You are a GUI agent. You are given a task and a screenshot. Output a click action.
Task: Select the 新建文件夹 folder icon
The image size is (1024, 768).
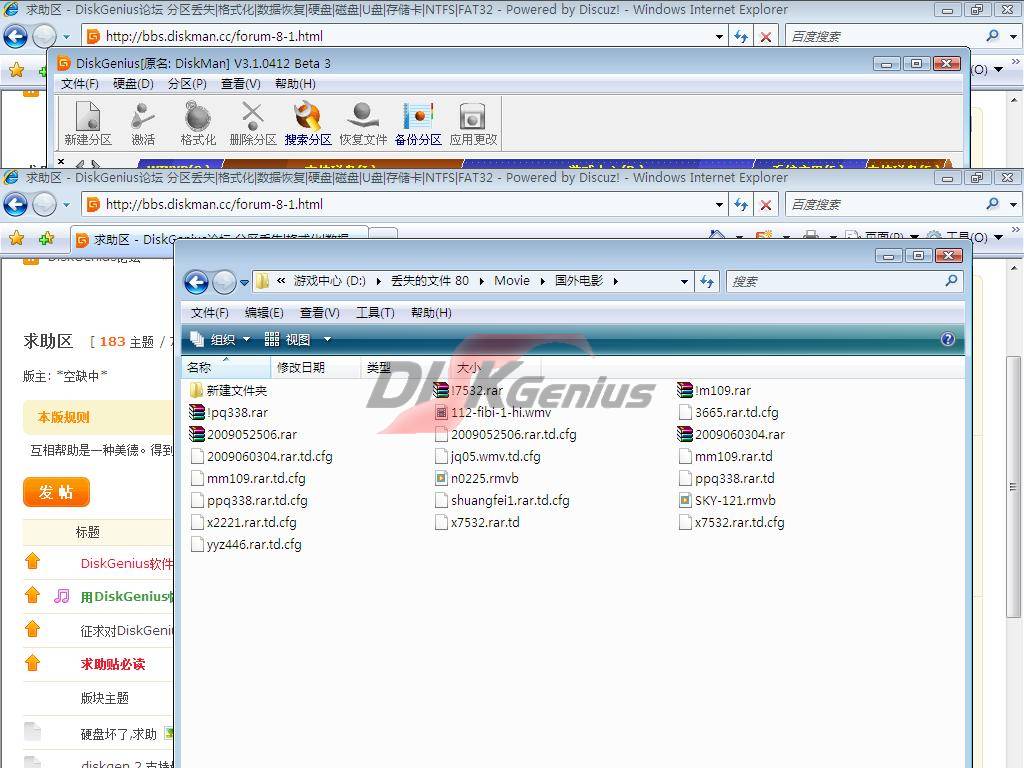click(x=197, y=391)
